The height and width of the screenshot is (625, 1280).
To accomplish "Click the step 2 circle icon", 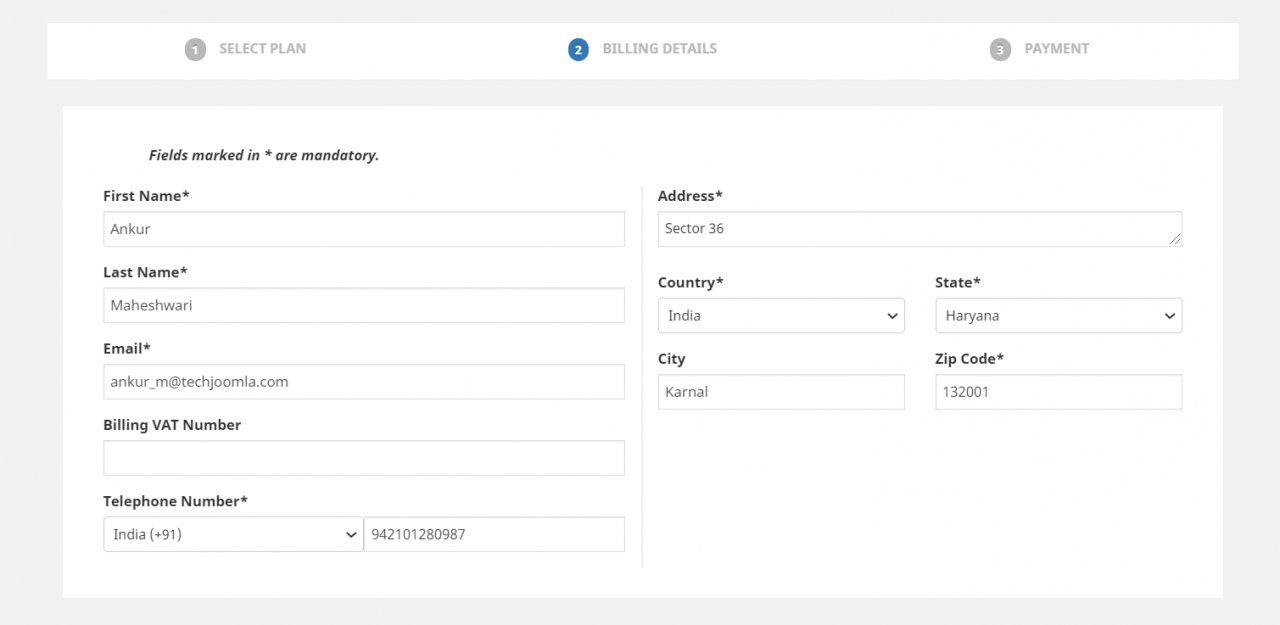I will 578,50.
